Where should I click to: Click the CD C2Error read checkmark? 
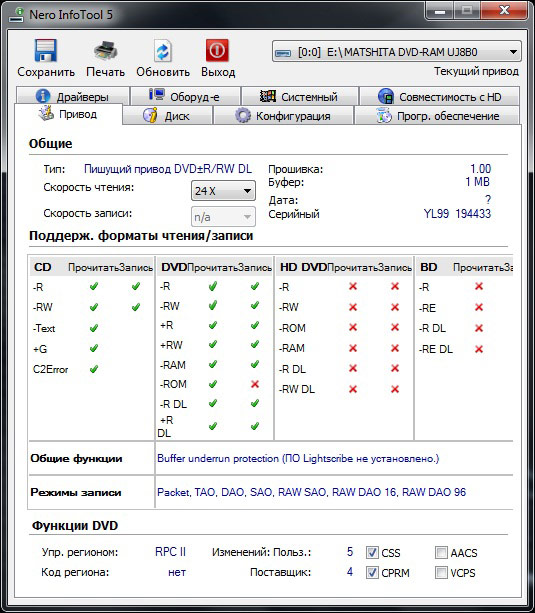[93, 369]
